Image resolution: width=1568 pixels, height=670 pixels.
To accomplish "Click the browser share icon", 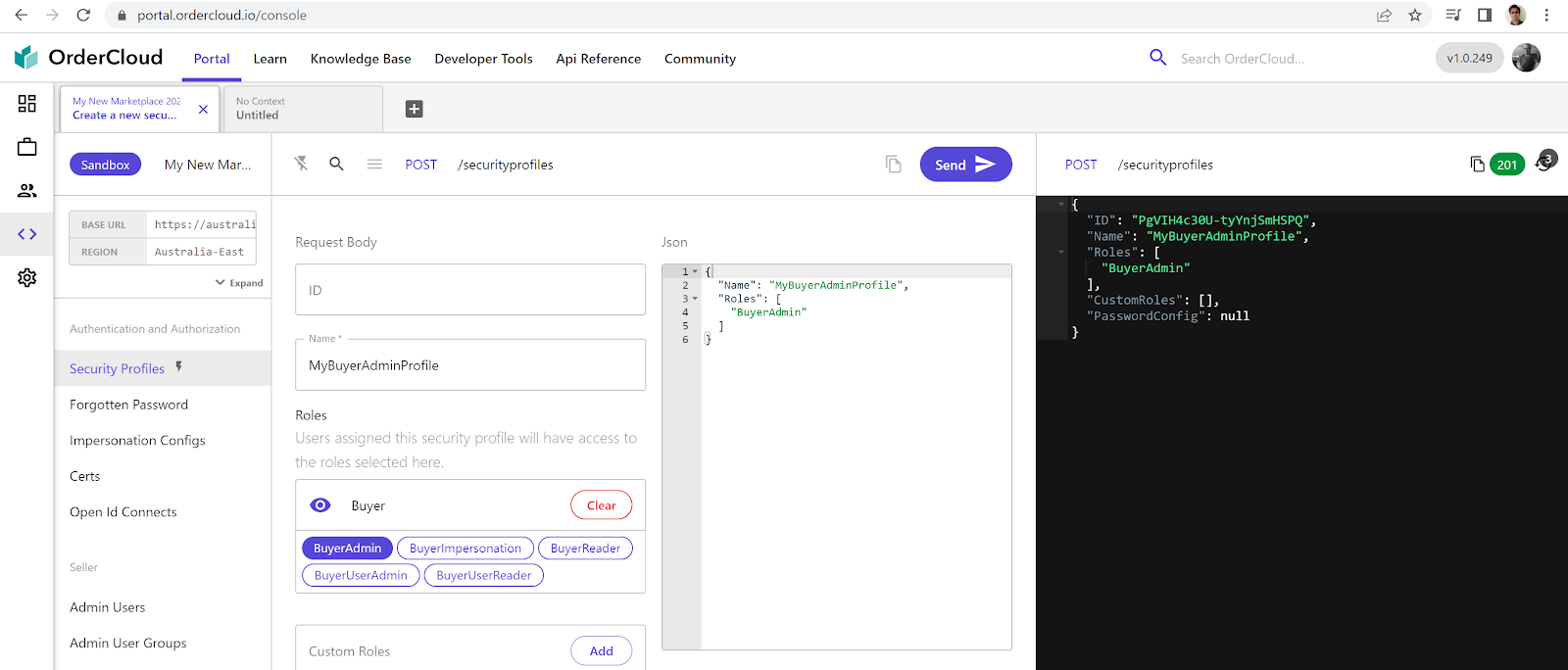I will (x=1384, y=15).
